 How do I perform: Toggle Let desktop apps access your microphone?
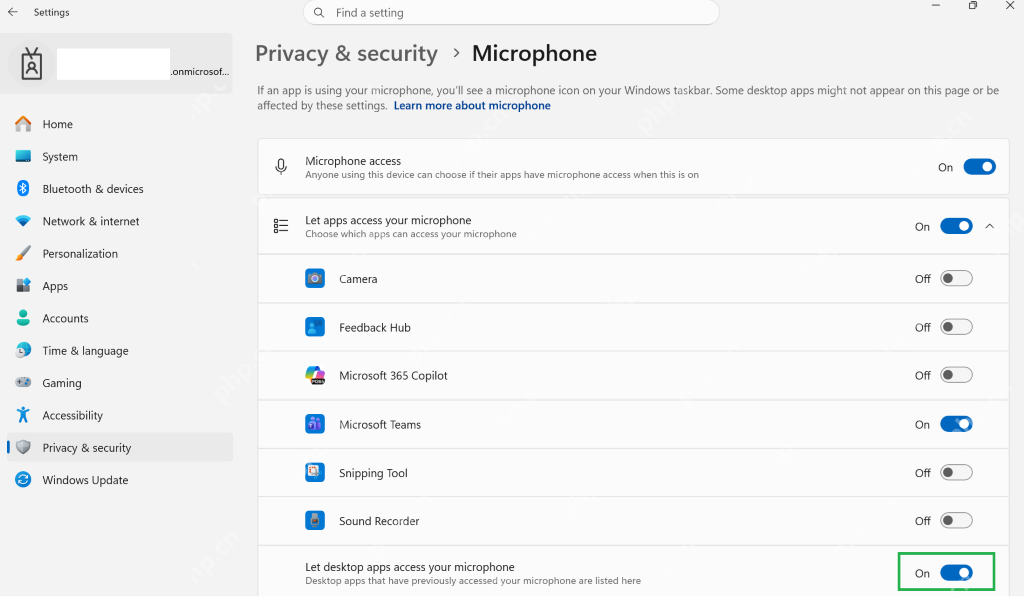(956, 573)
